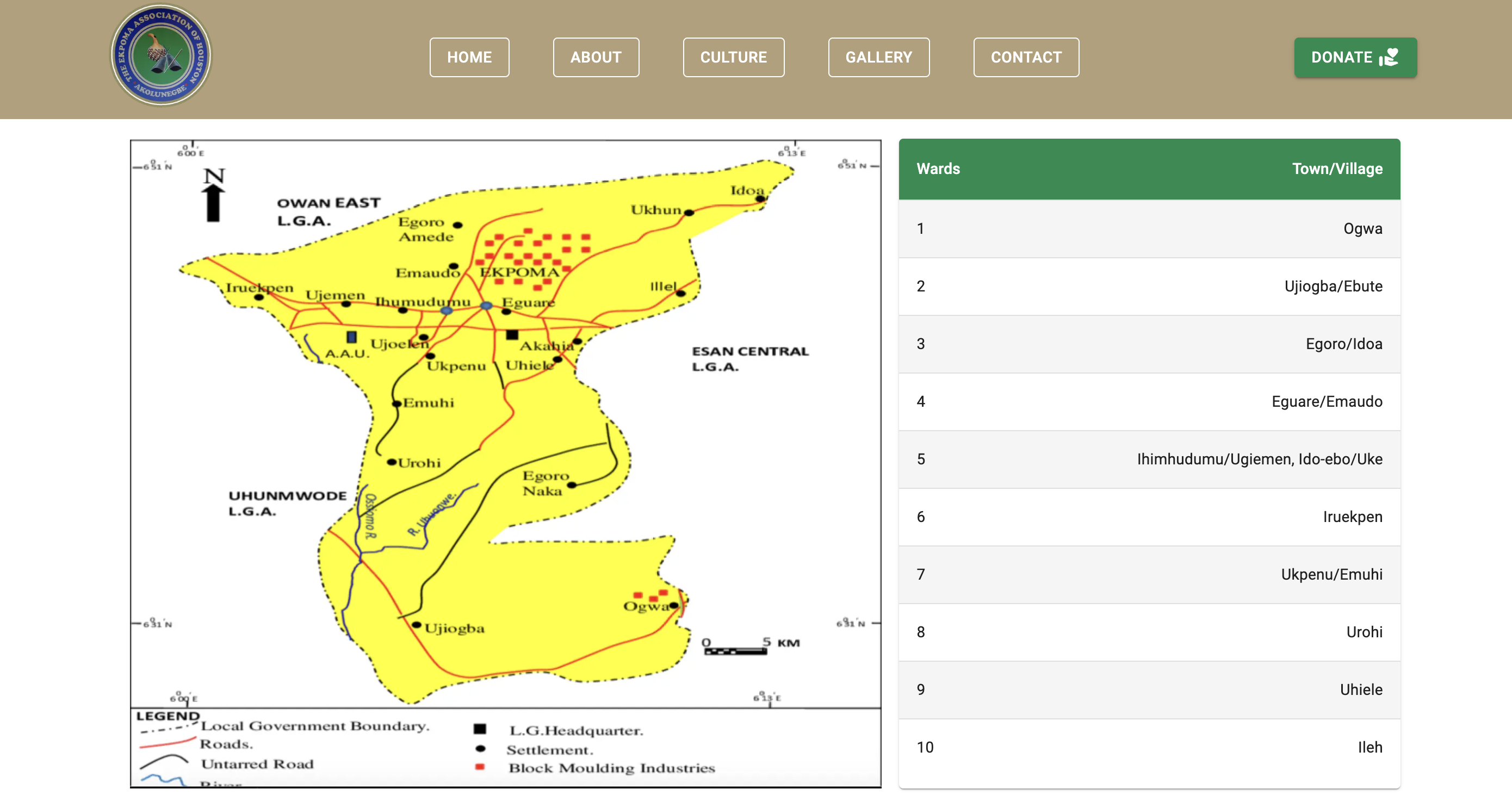The image size is (1512, 795).
Task: Select the Ogwa ward row
Action: point(1149,228)
